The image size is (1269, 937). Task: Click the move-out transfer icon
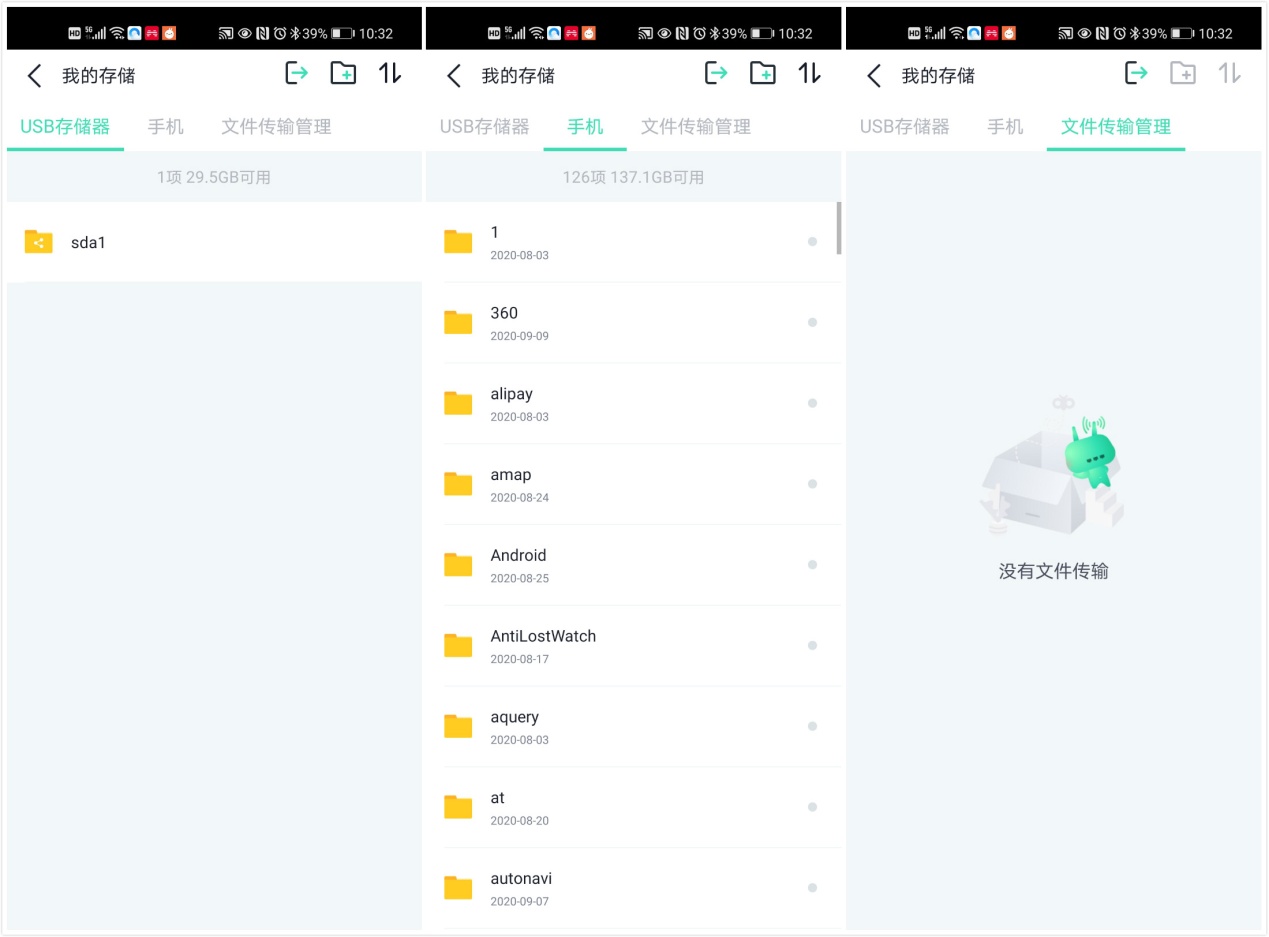click(x=297, y=74)
